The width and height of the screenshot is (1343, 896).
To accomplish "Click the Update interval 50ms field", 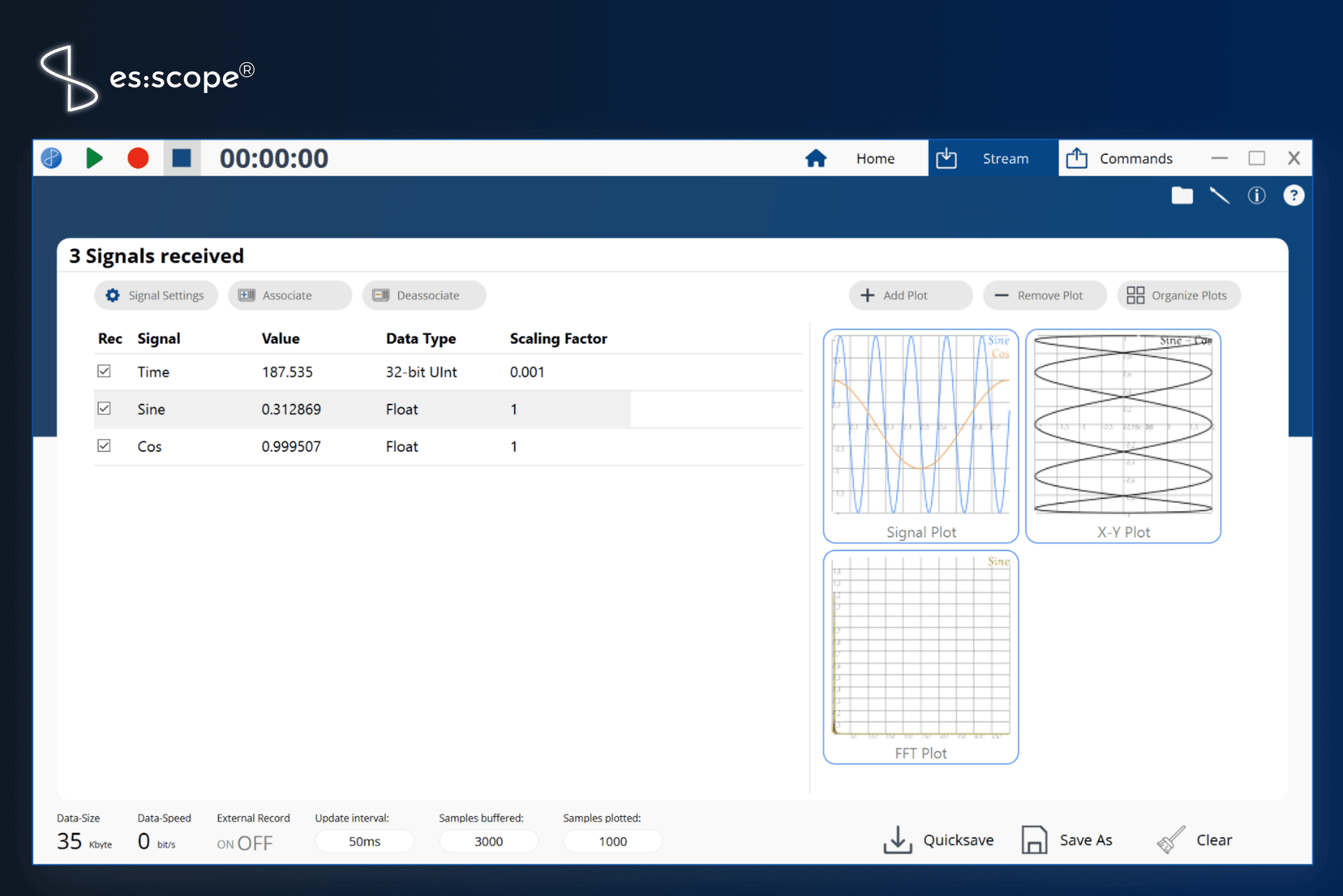I will coord(364,841).
